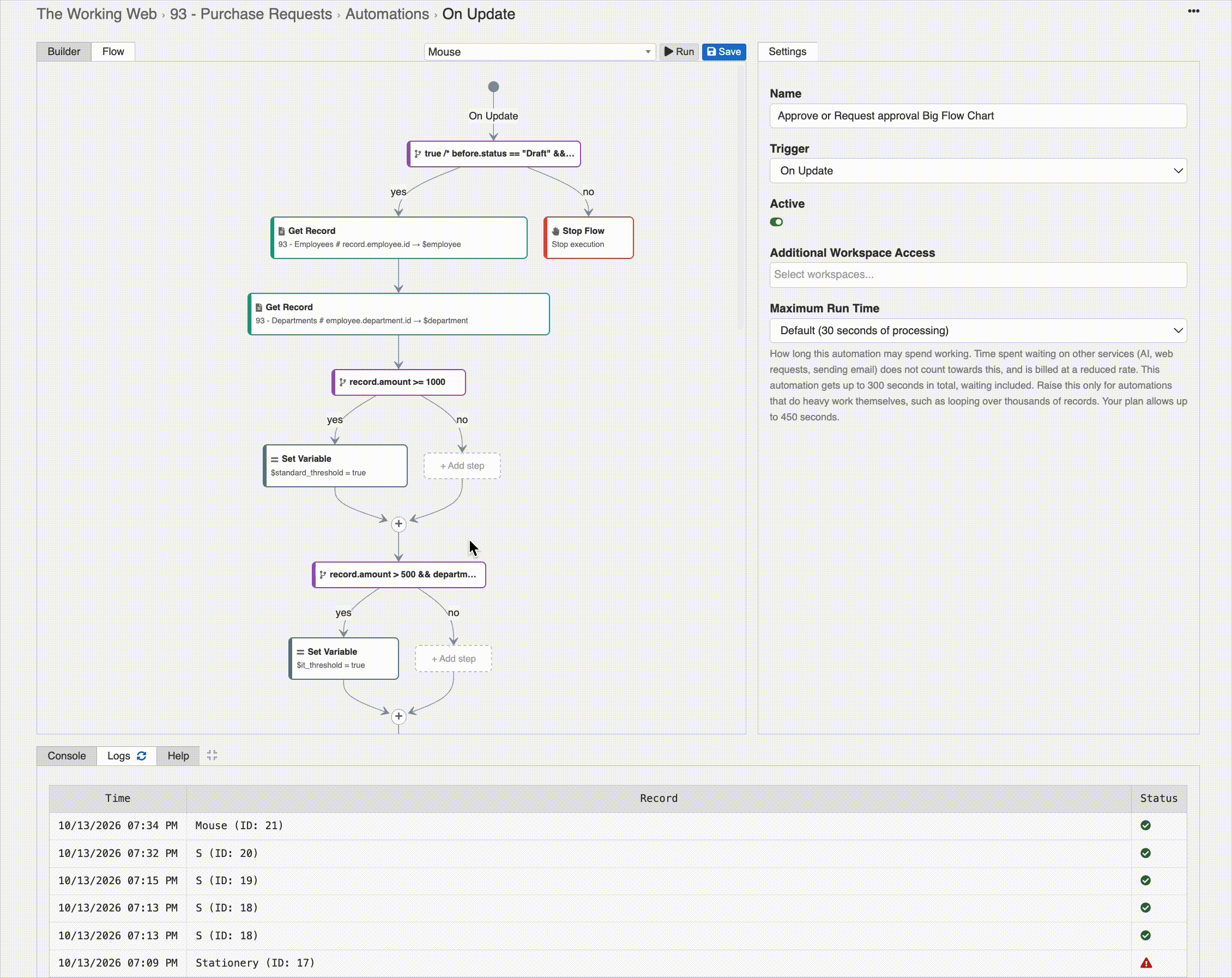Open the Settings tab
Viewport: 1232px width, 978px height.
787,51
